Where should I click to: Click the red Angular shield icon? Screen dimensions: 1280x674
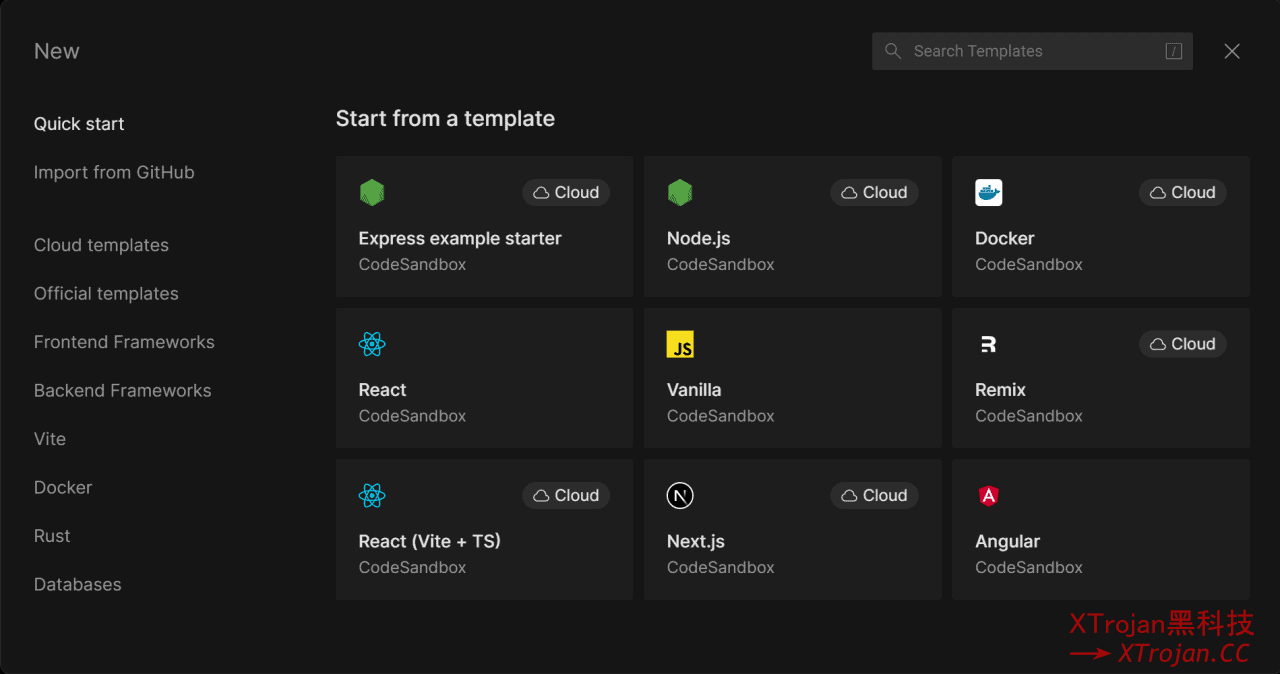pyautogui.click(x=988, y=496)
